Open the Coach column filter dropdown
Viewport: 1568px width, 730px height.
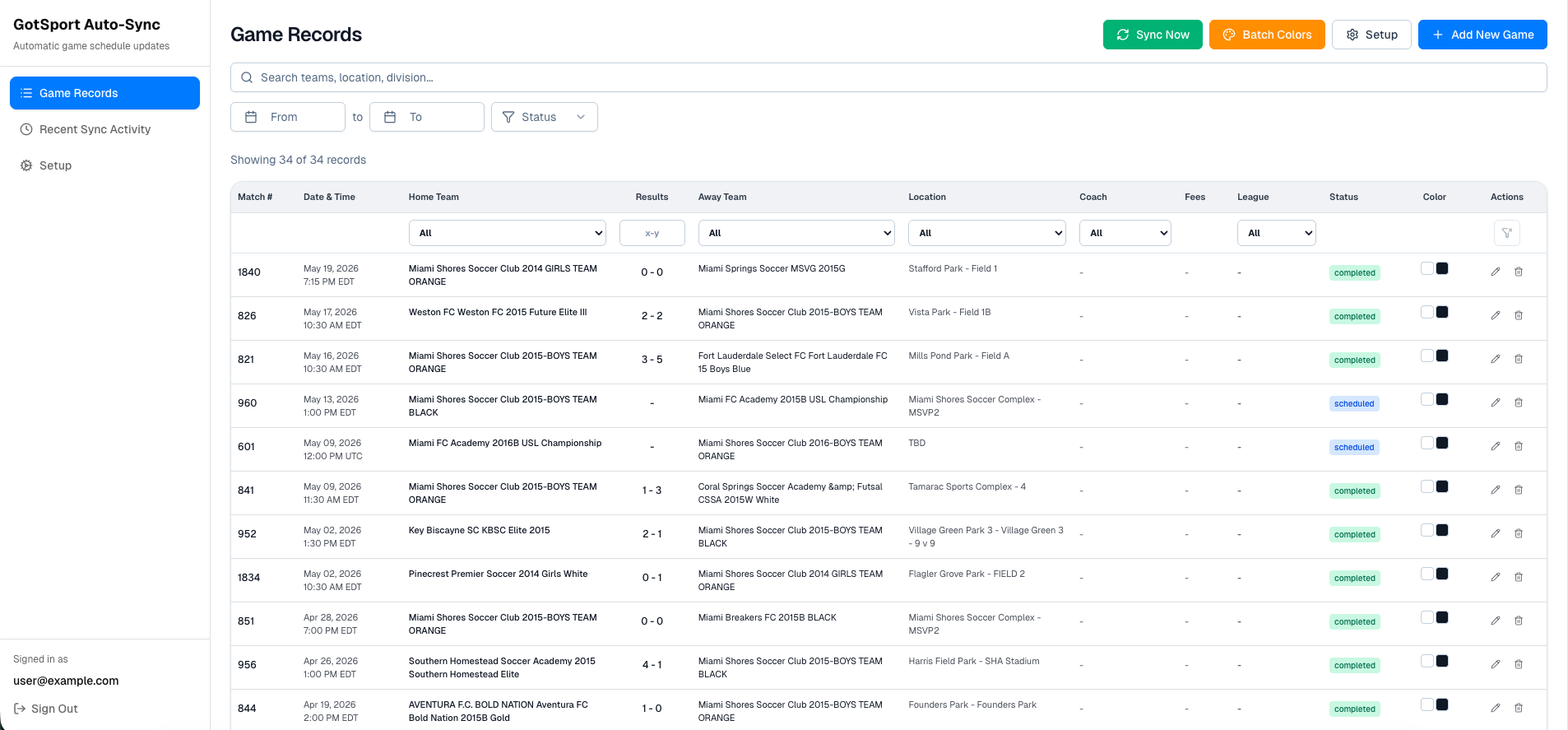1125,233
